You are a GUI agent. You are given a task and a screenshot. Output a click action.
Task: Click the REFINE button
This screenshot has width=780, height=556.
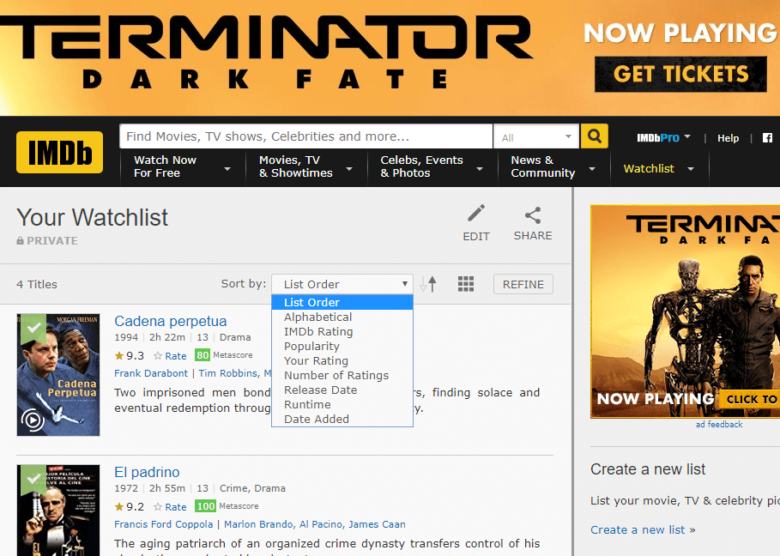pyautogui.click(x=523, y=284)
